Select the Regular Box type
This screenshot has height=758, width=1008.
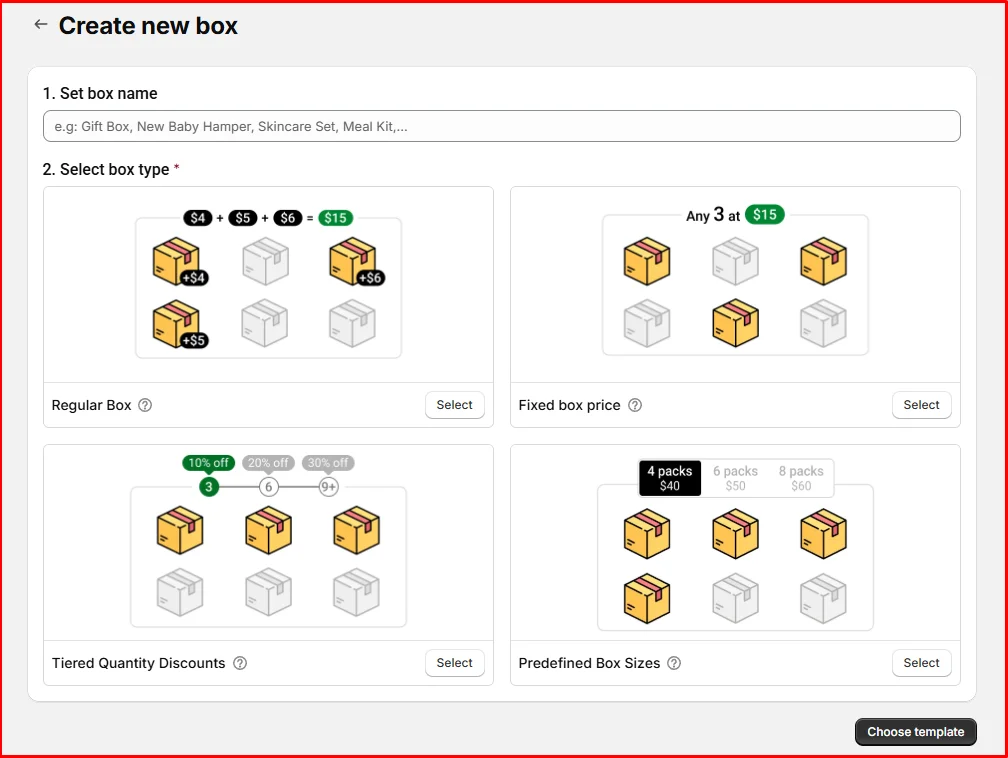(x=454, y=405)
